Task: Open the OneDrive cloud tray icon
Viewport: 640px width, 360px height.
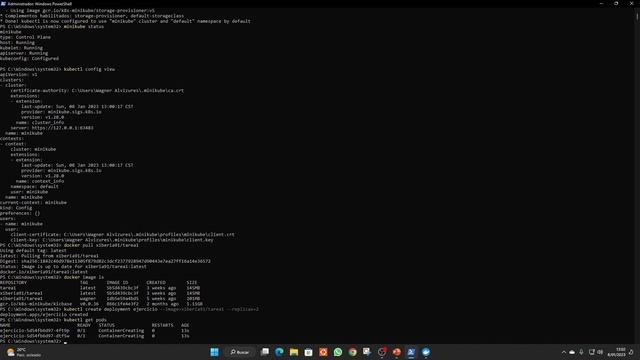Action: click(572, 352)
